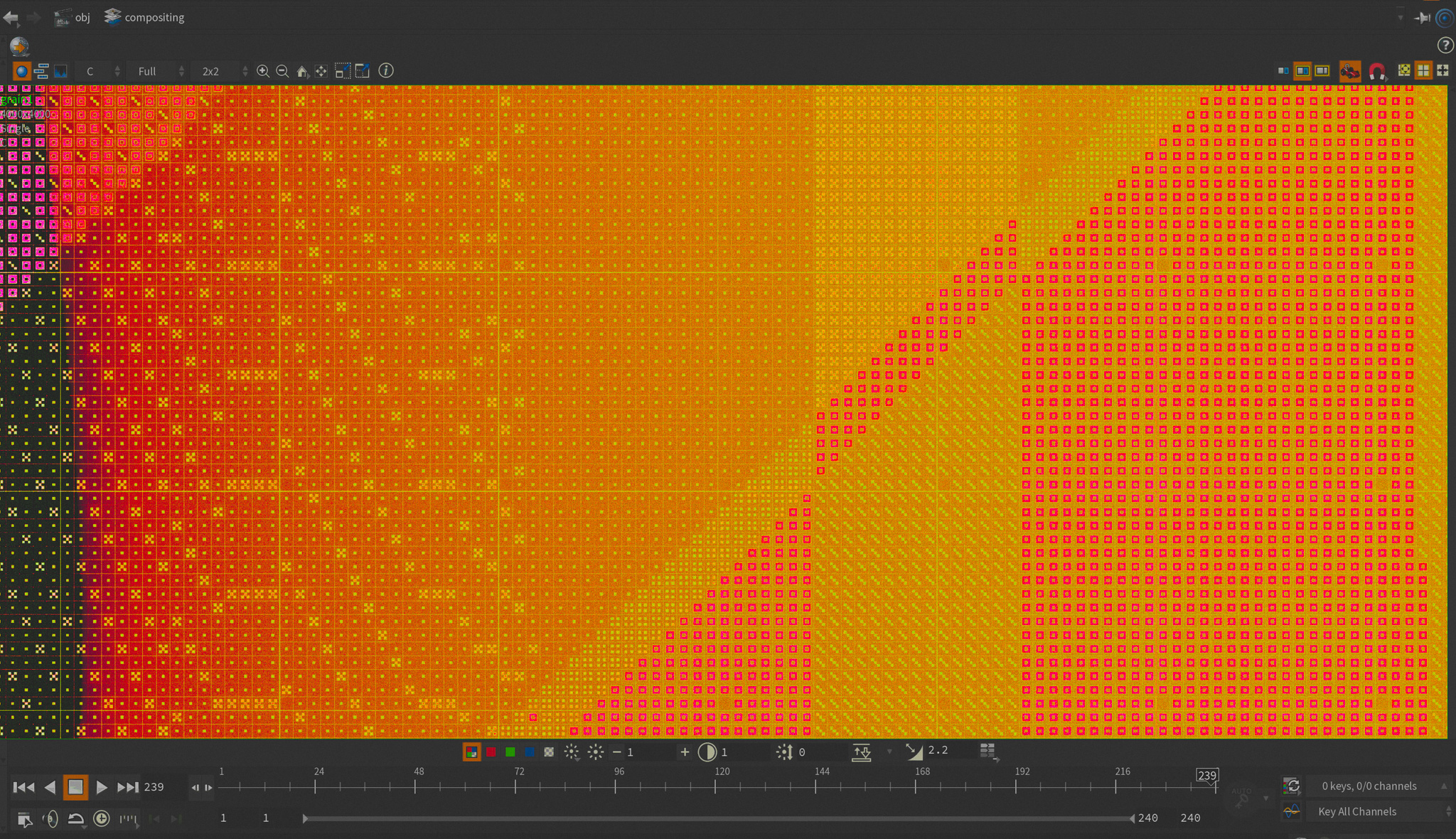Show the histogram view mode
Screen dimensions: 1456x839
pos(61,71)
